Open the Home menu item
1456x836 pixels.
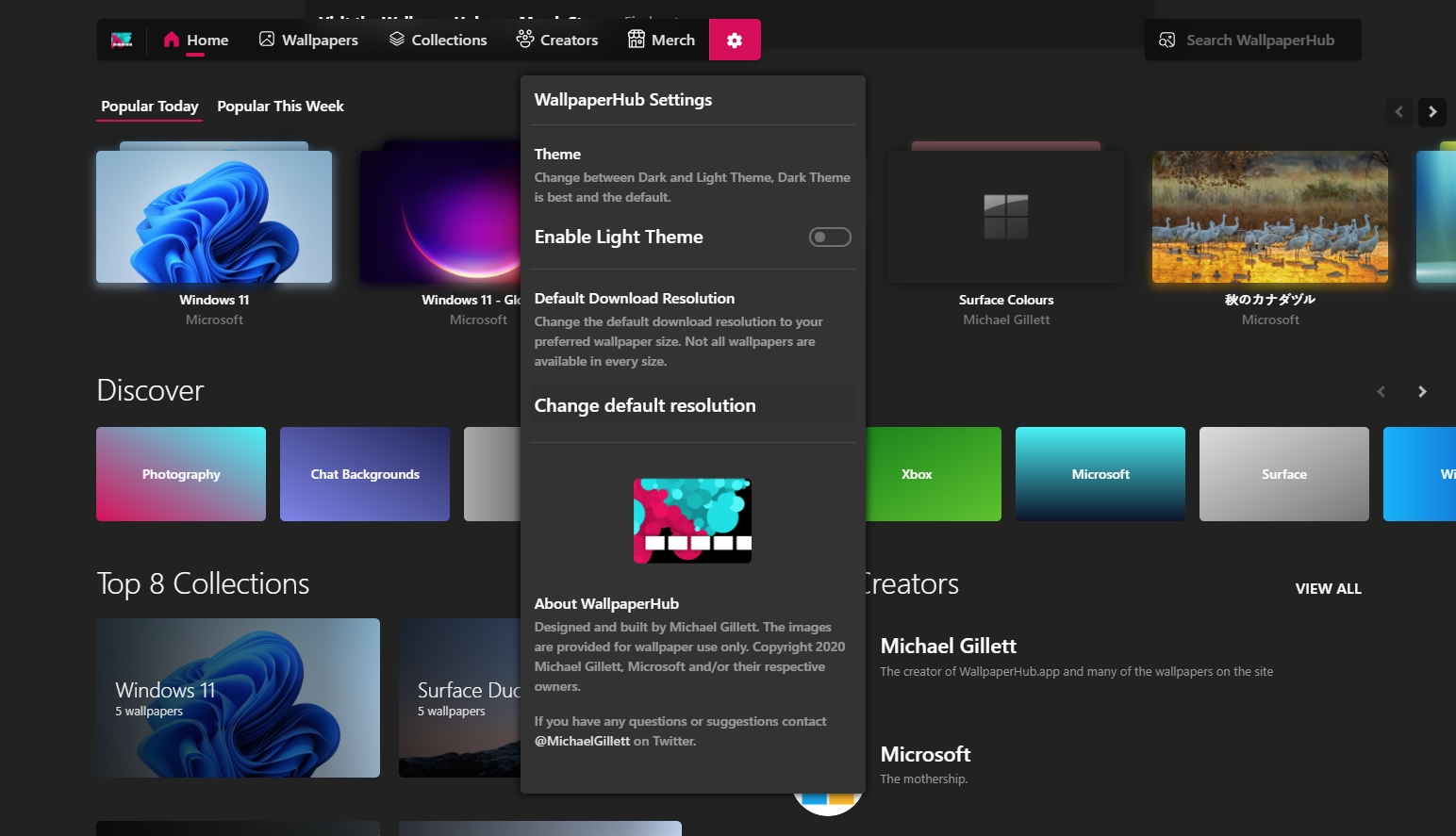[x=196, y=40]
